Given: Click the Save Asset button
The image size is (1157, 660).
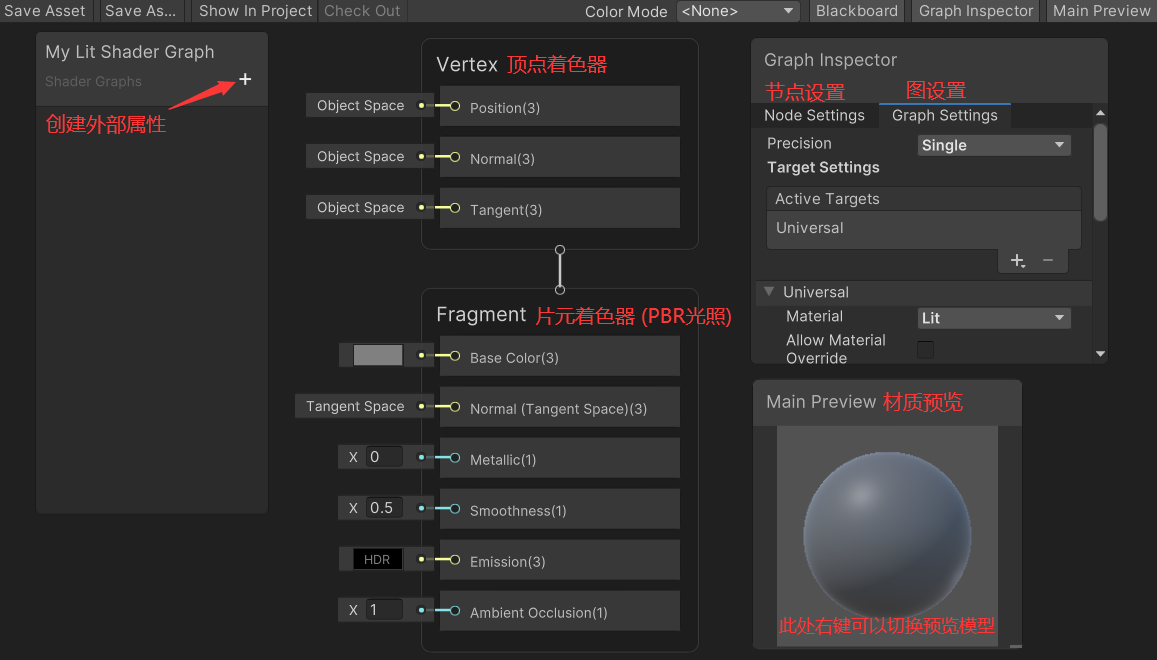Looking at the screenshot, I should (x=45, y=11).
